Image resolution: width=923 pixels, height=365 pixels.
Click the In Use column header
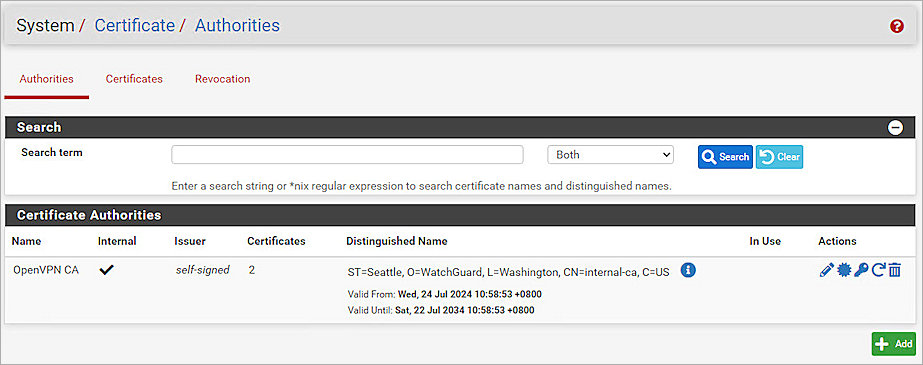click(x=765, y=241)
